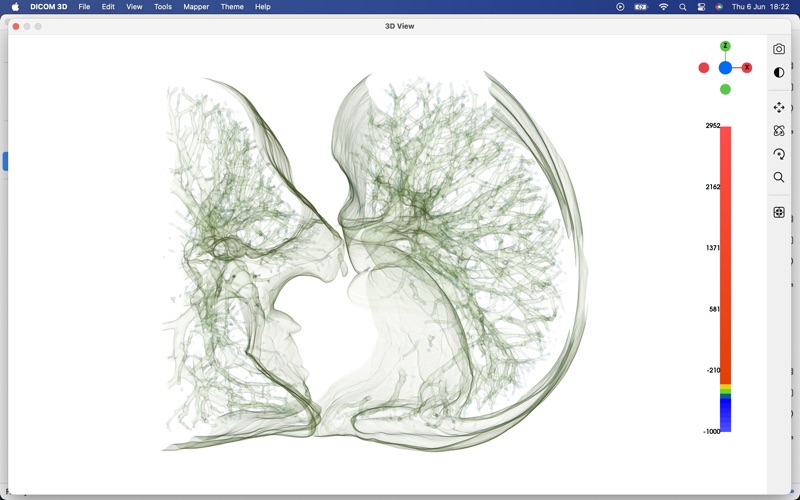Image resolution: width=800 pixels, height=500 pixels.
Task: Open the Edit menu
Action: 108,7
